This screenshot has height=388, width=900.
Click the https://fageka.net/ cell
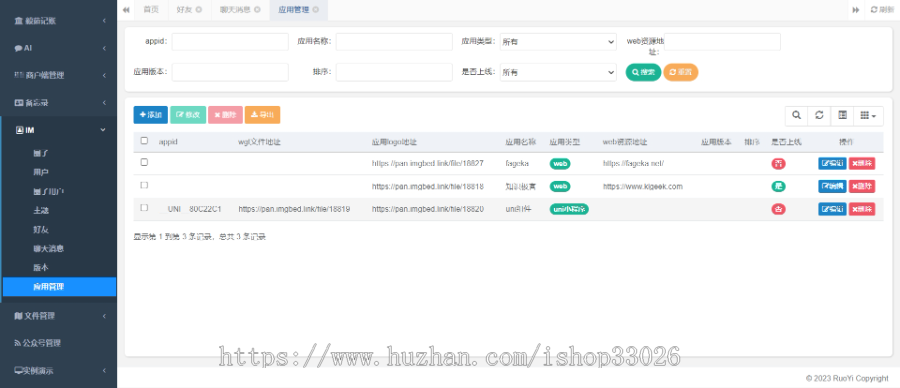[634, 164]
